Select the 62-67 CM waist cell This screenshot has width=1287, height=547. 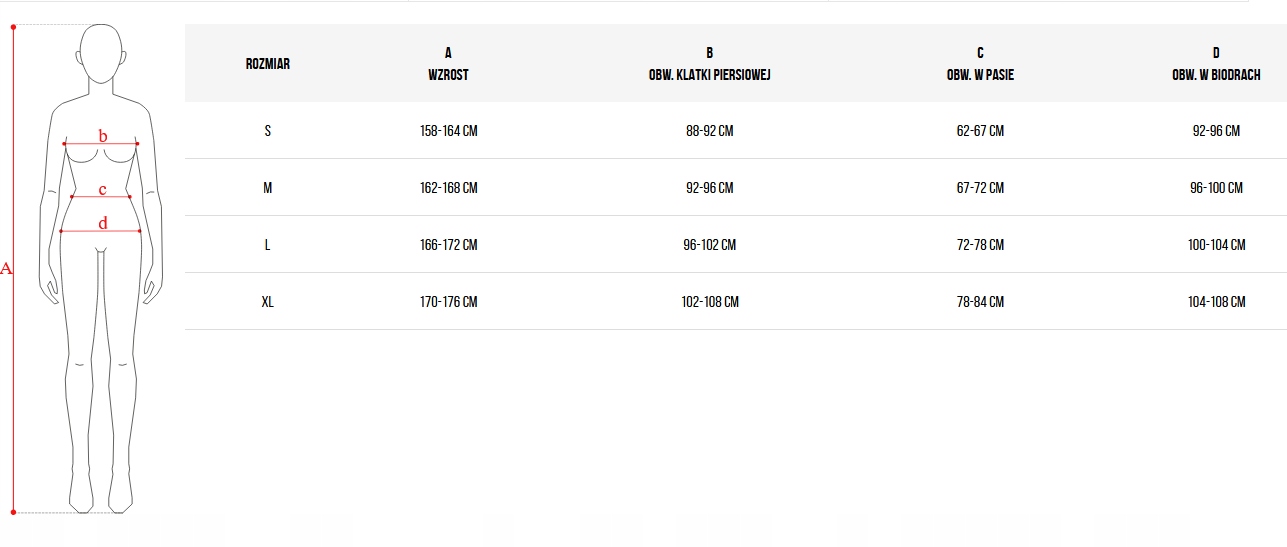point(980,131)
